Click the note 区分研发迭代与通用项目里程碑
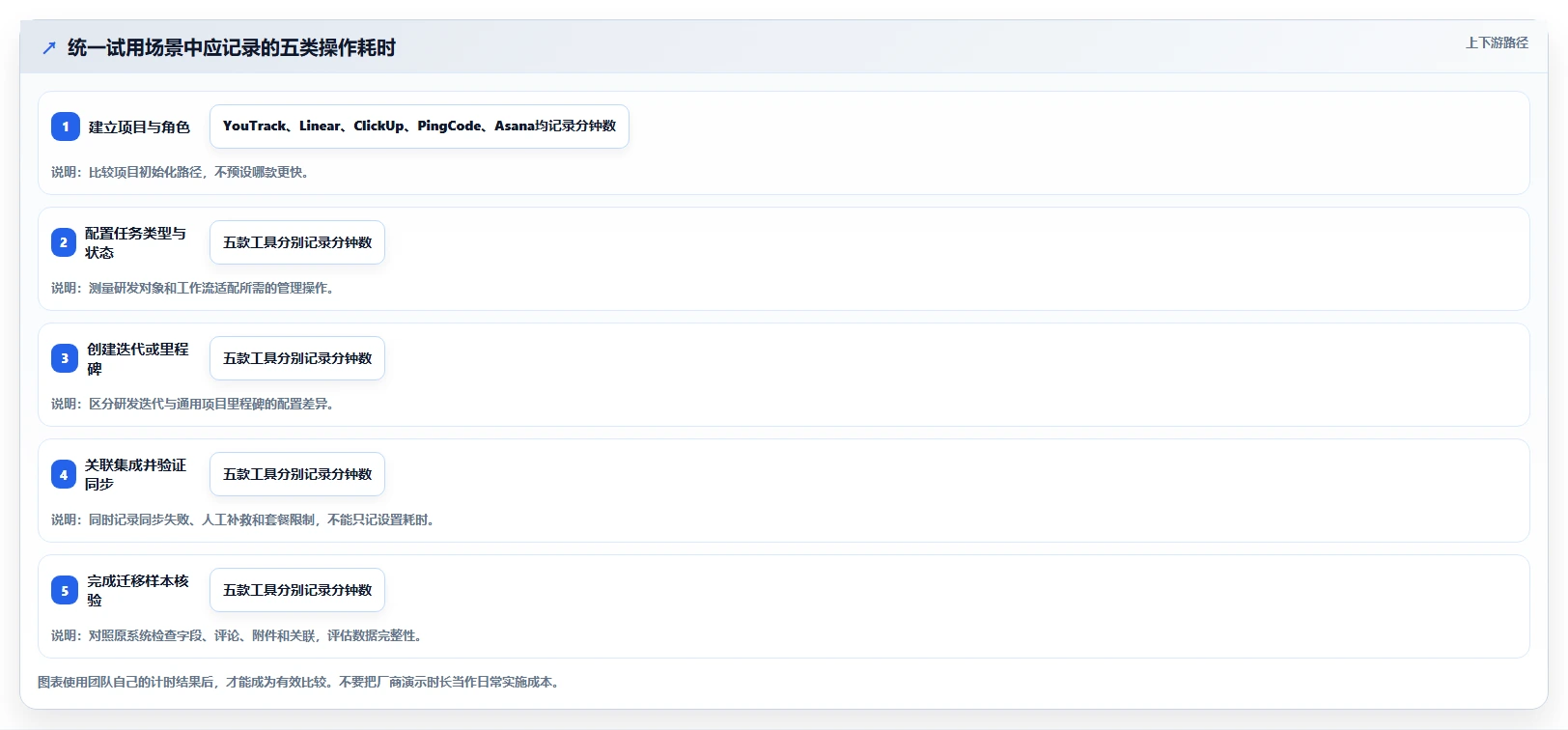The width and height of the screenshot is (1568, 730). 193,404
